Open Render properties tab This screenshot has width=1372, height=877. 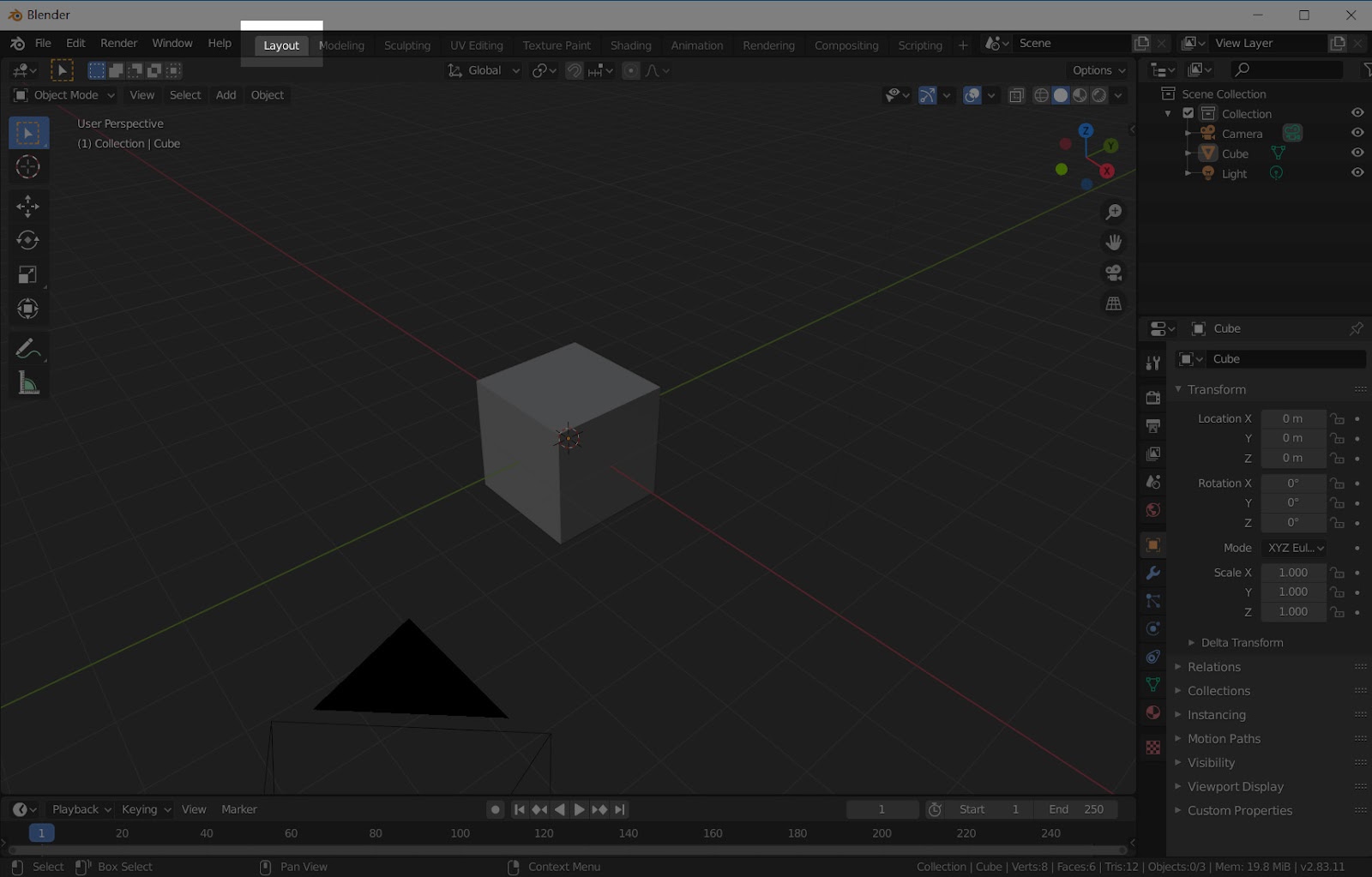pyautogui.click(x=1152, y=397)
